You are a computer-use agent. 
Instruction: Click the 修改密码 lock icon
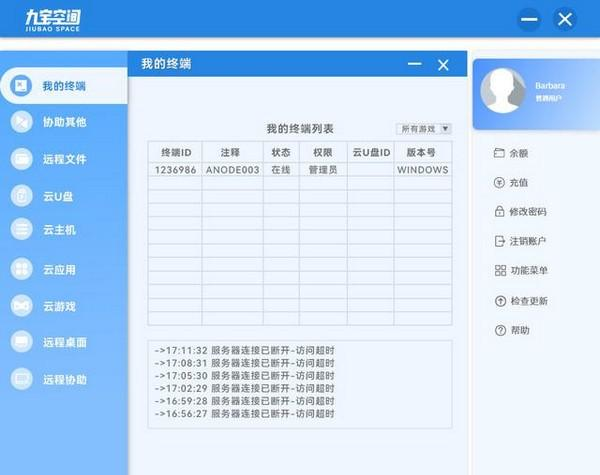[x=499, y=211]
